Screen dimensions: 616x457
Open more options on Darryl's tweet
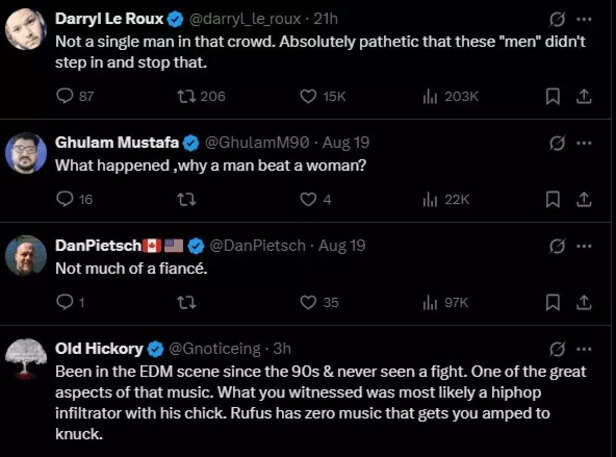click(x=585, y=19)
